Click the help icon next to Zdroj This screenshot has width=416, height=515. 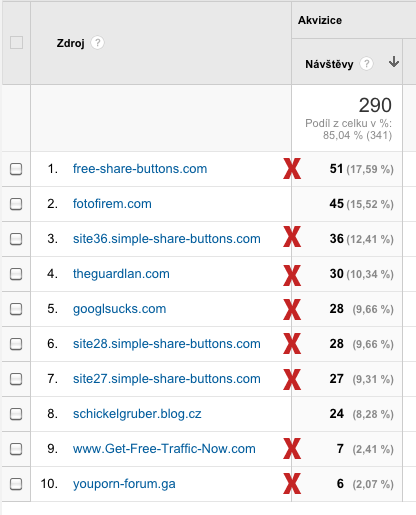[x=97, y=43]
